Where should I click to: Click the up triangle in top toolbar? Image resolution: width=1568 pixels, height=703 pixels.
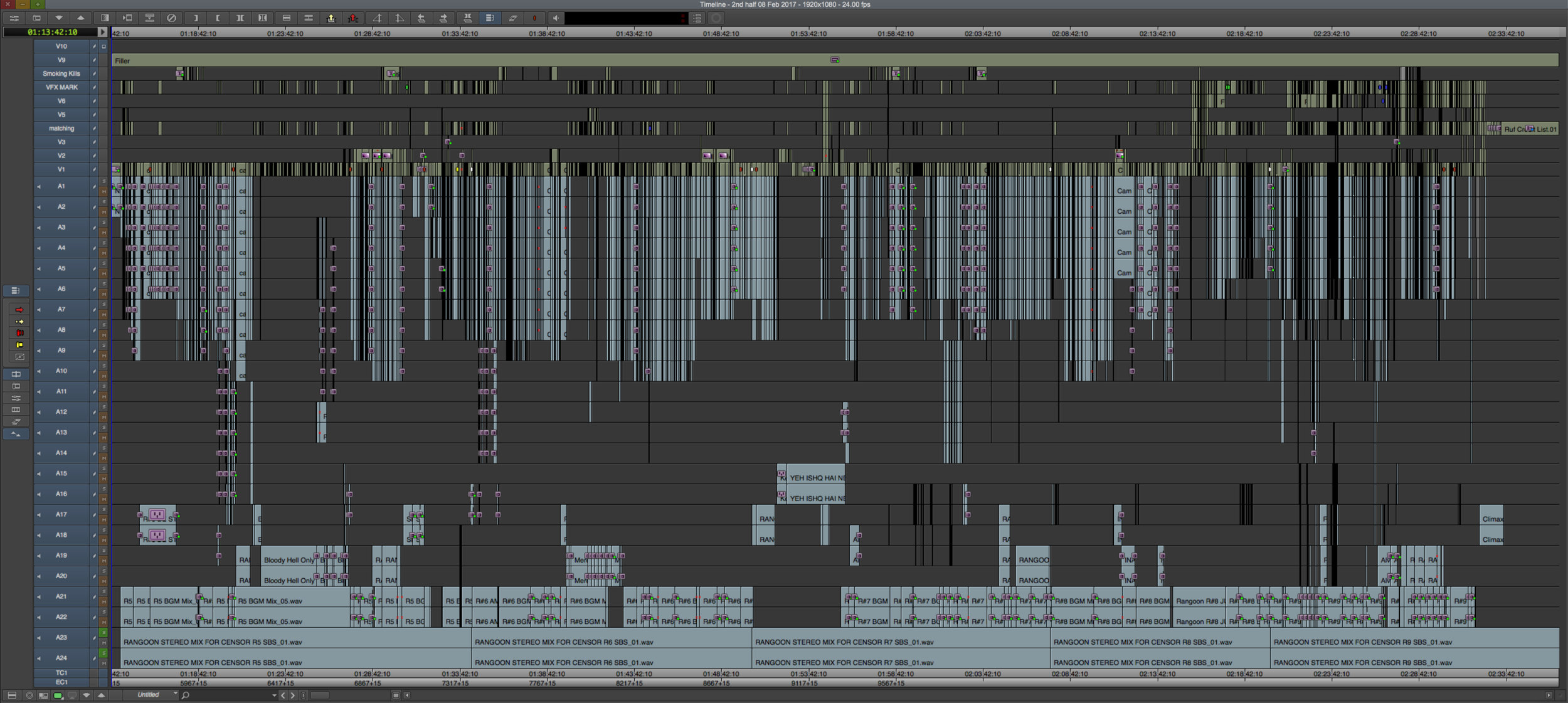[80, 18]
